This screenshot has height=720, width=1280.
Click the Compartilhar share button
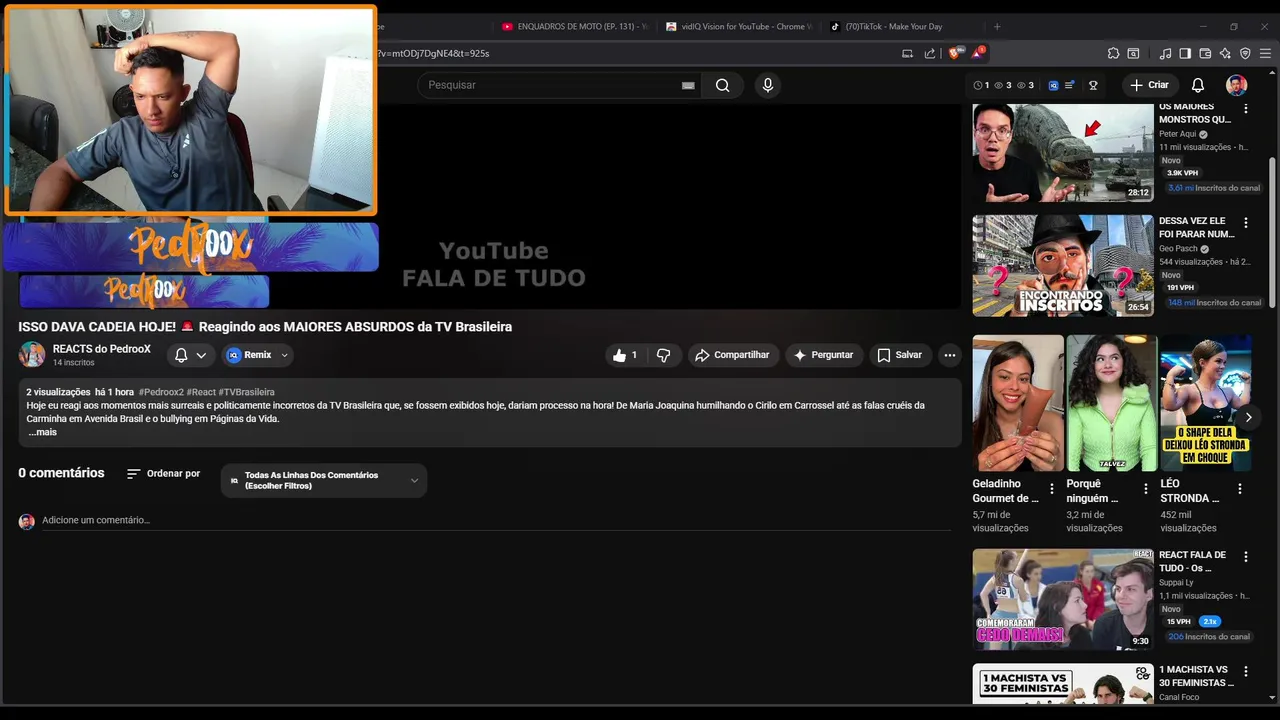pyautogui.click(x=733, y=355)
